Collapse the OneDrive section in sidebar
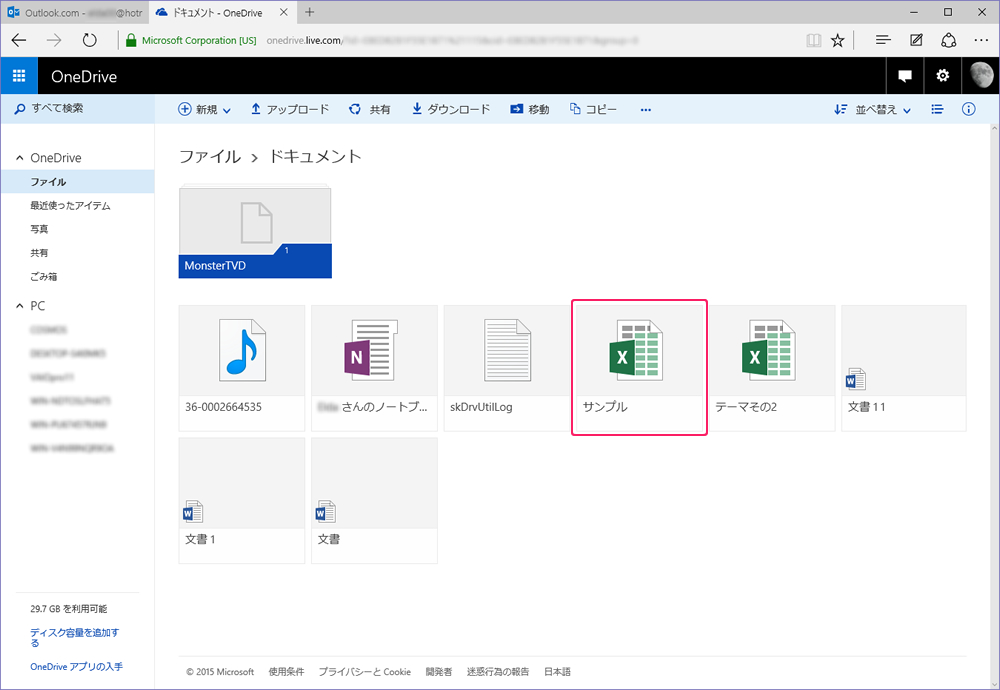The image size is (1000, 690). coord(20,158)
